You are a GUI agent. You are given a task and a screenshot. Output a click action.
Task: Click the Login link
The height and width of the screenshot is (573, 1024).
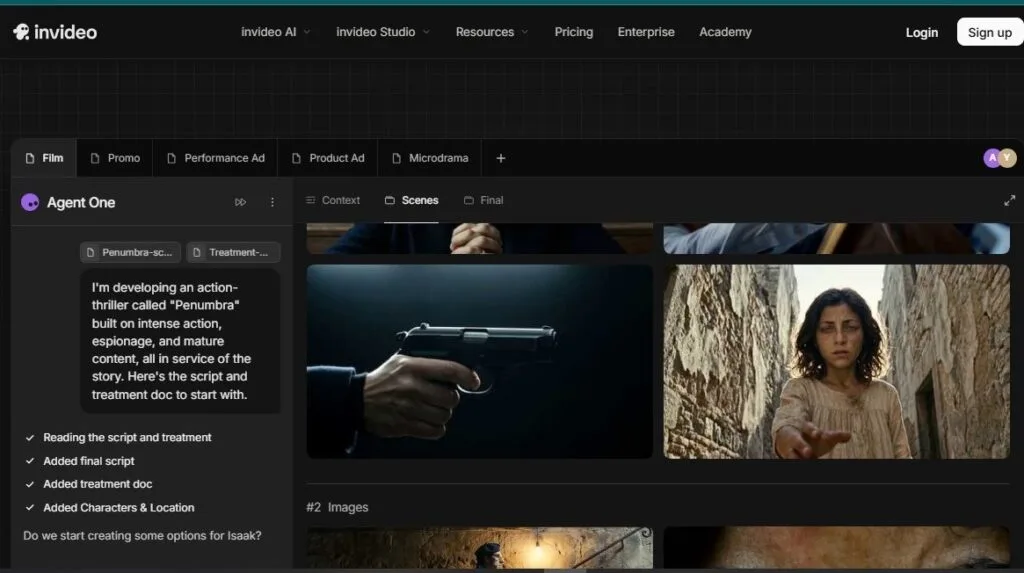[x=921, y=33]
